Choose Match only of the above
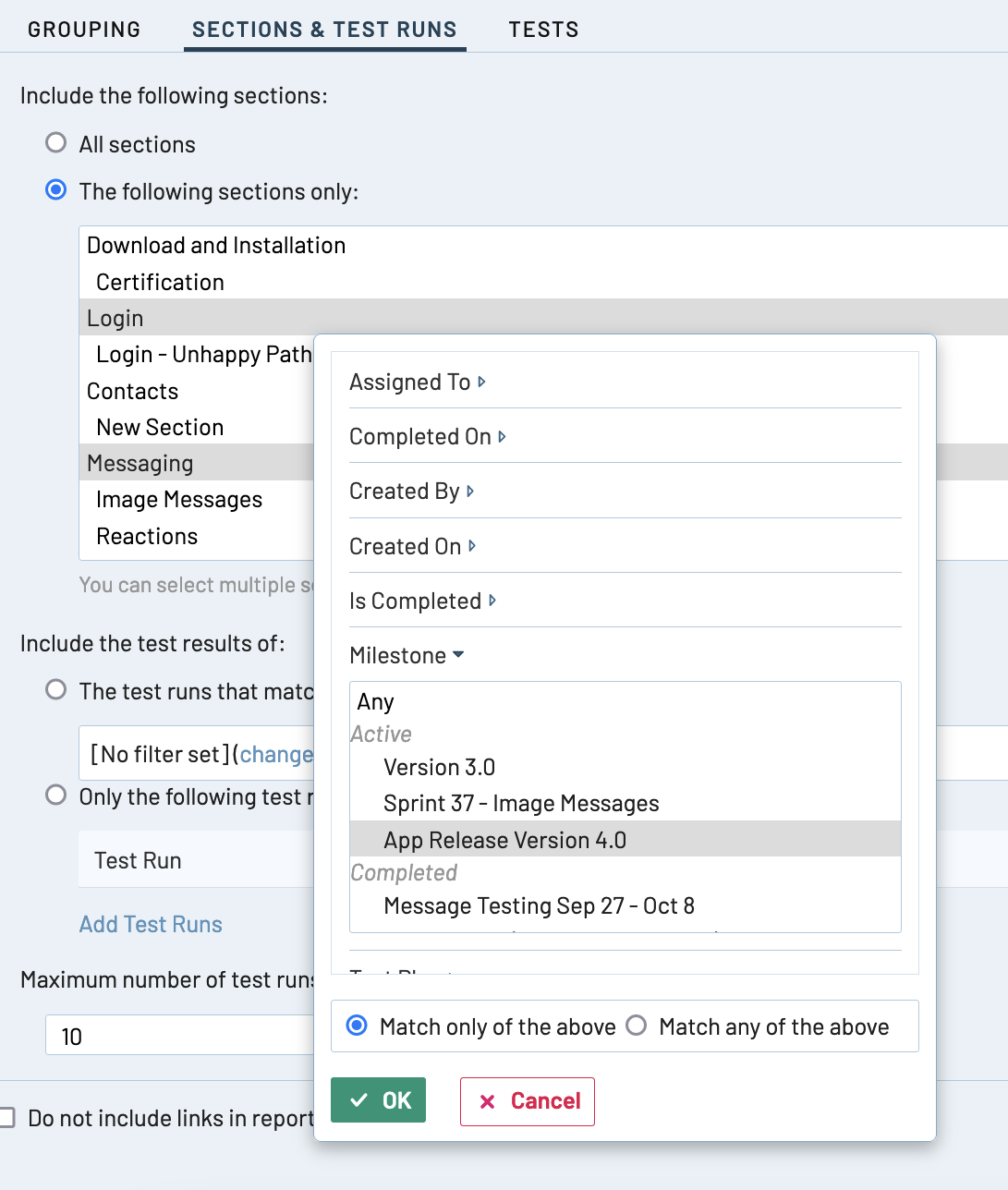The image size is (1008, 1190). pyautogui.click(x=357, y=1026)
